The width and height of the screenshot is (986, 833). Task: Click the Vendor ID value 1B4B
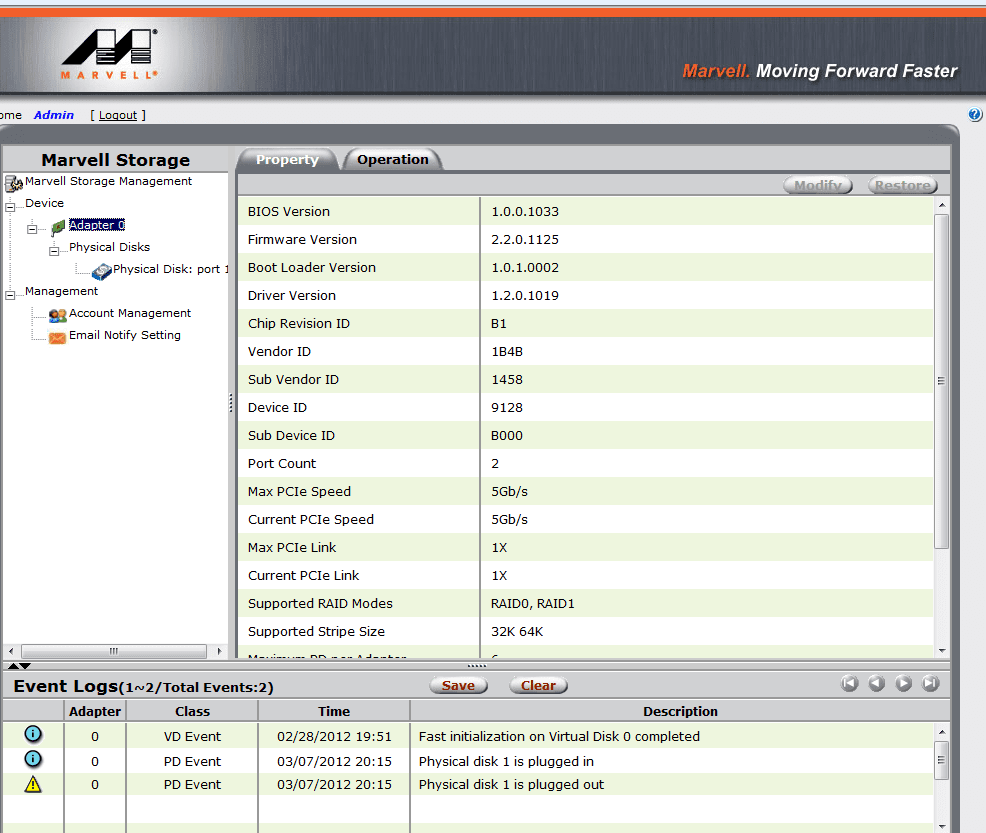pyautogui.click(x=507, y=351)
